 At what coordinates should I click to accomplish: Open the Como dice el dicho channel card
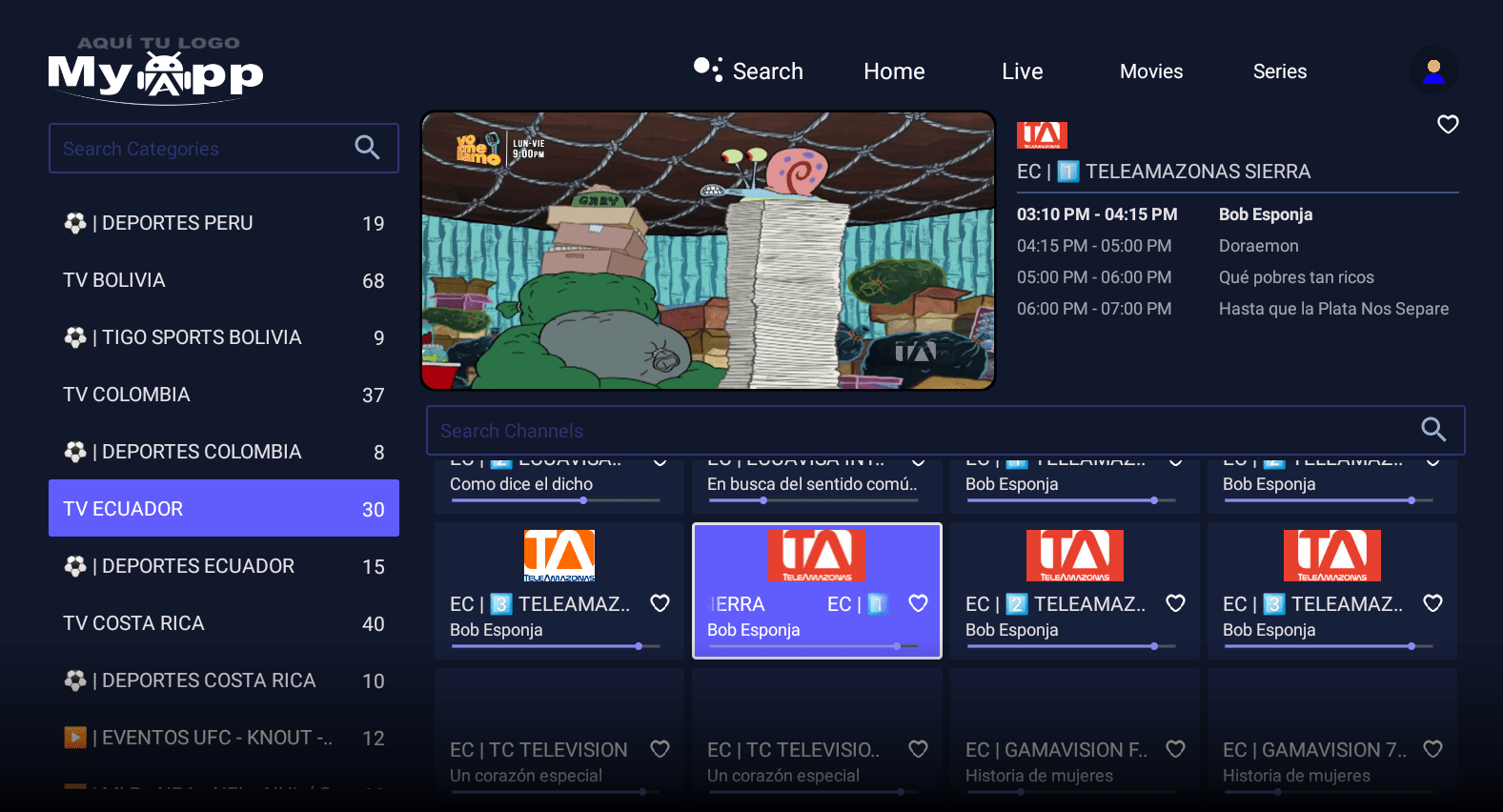[559, 486]
